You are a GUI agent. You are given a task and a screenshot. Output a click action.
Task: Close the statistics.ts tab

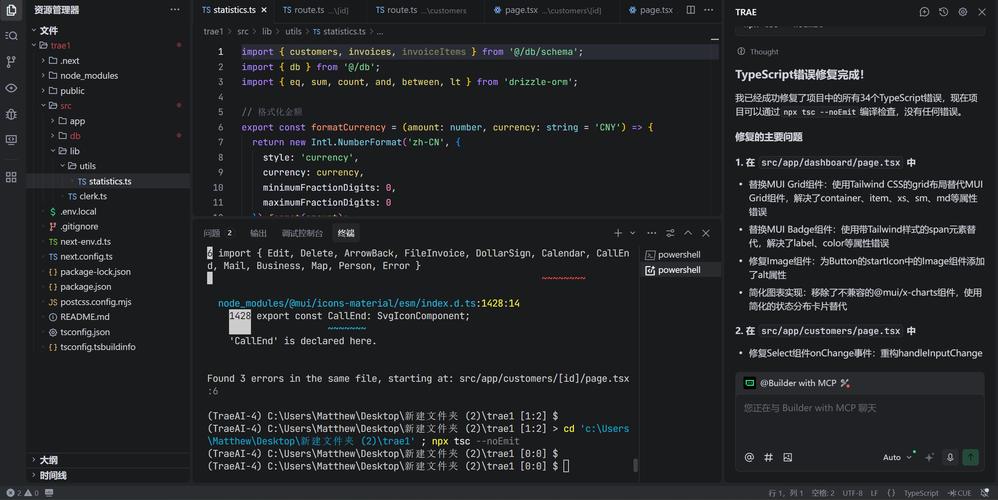[264, 10]
